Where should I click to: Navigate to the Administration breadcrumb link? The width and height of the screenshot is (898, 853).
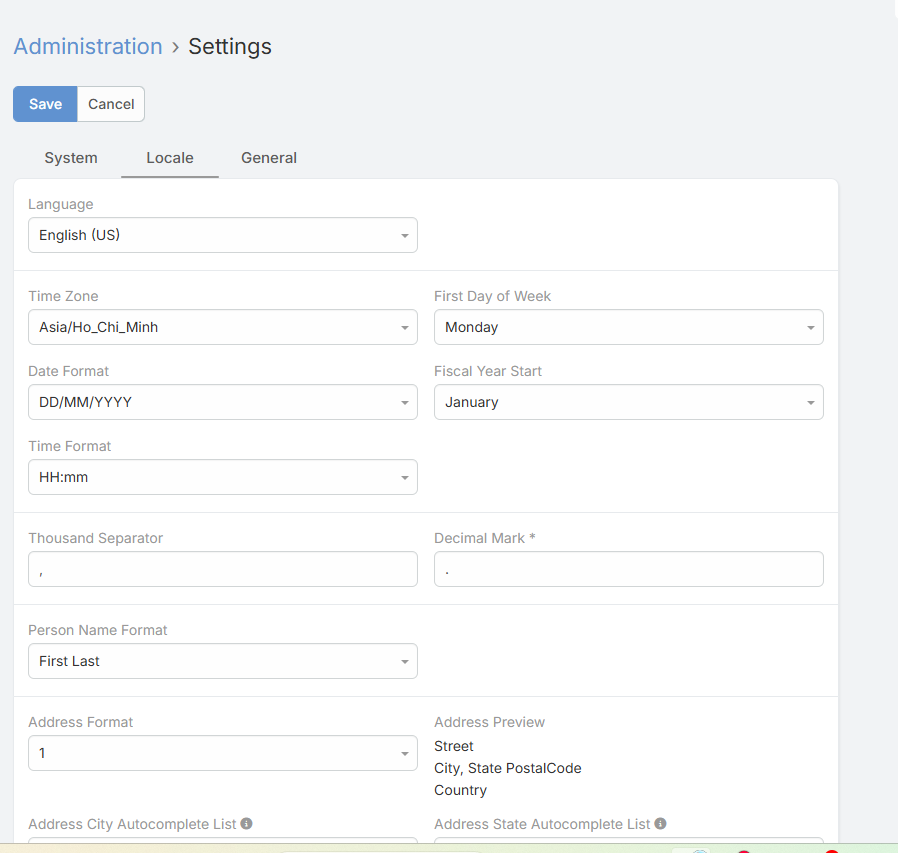88,47
